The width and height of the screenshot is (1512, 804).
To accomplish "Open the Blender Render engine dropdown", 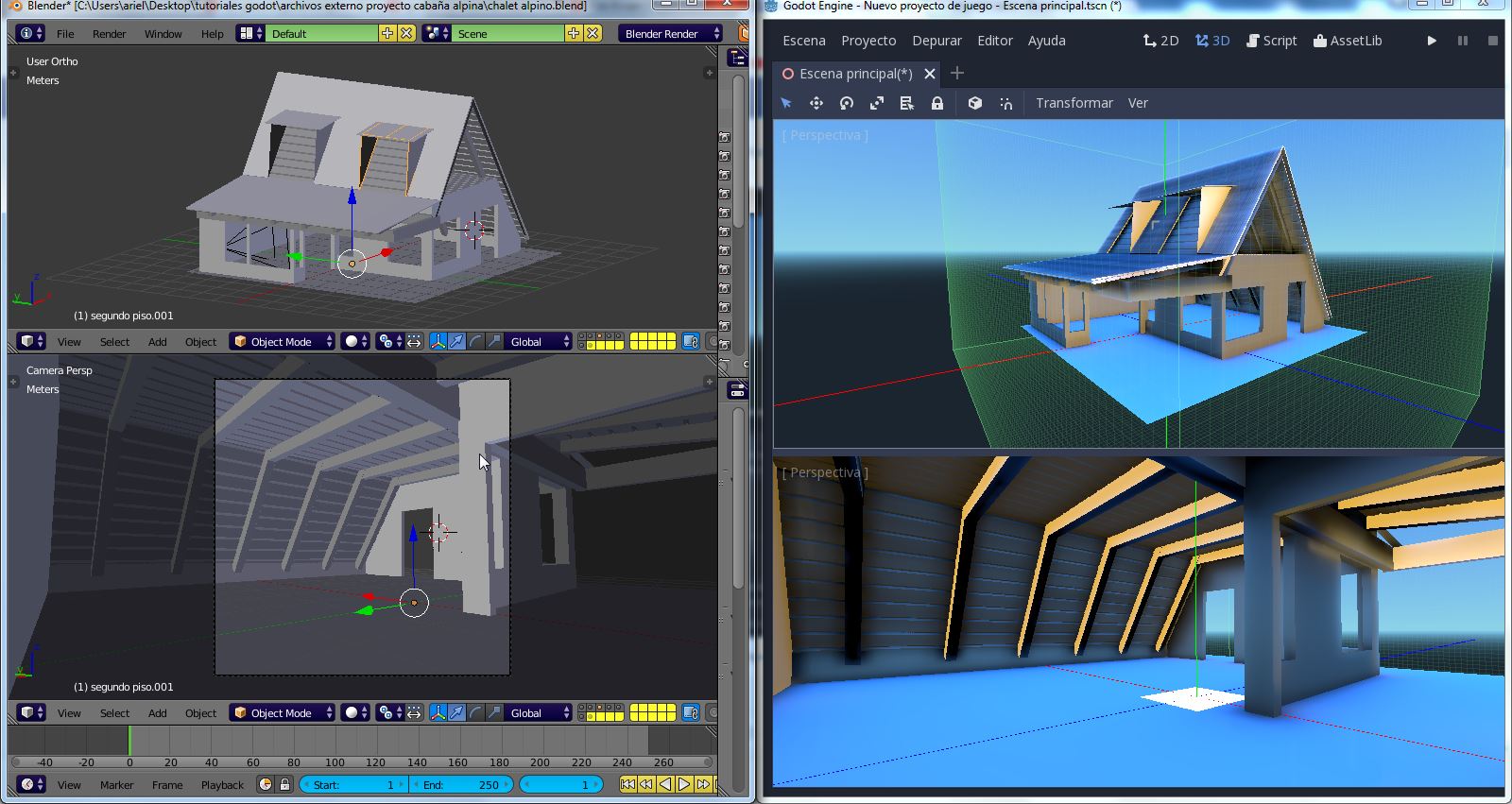I will [671, 33].
